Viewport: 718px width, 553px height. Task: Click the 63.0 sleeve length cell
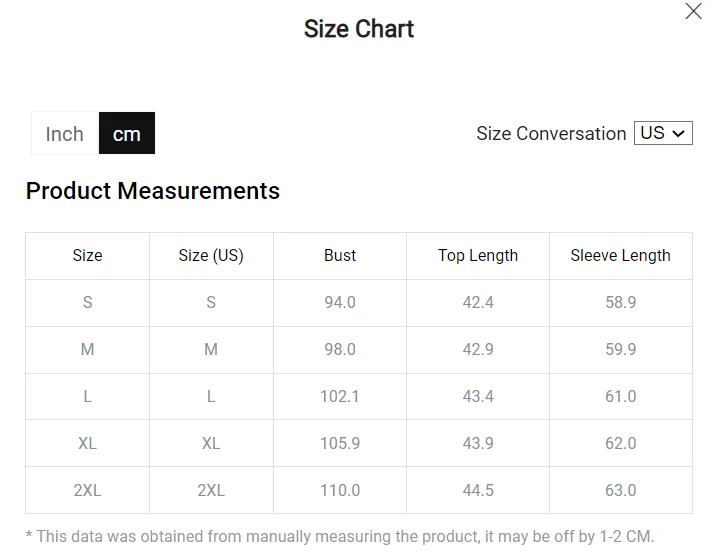pos(621,491)
